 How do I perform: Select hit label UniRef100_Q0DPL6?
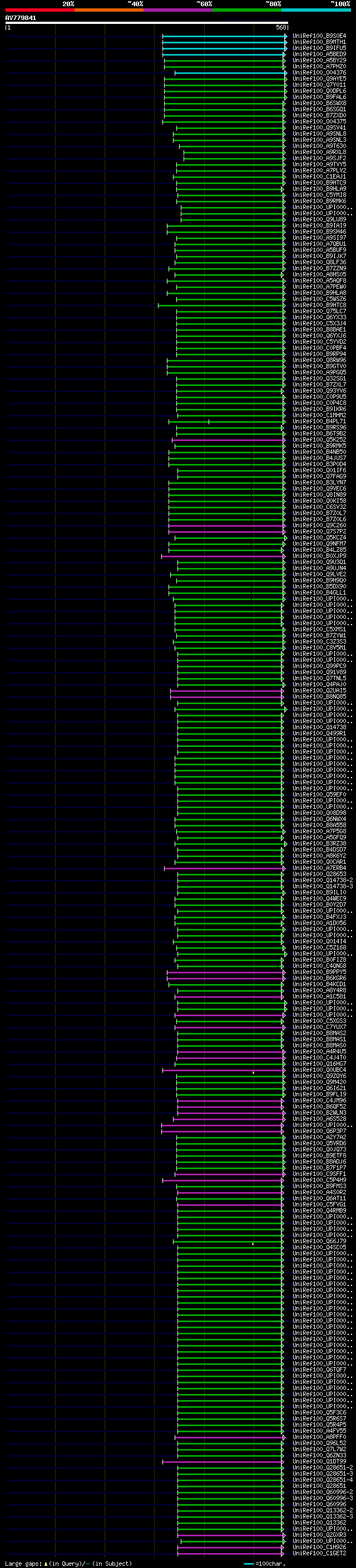pyautogui.click(x=319, y=91)
